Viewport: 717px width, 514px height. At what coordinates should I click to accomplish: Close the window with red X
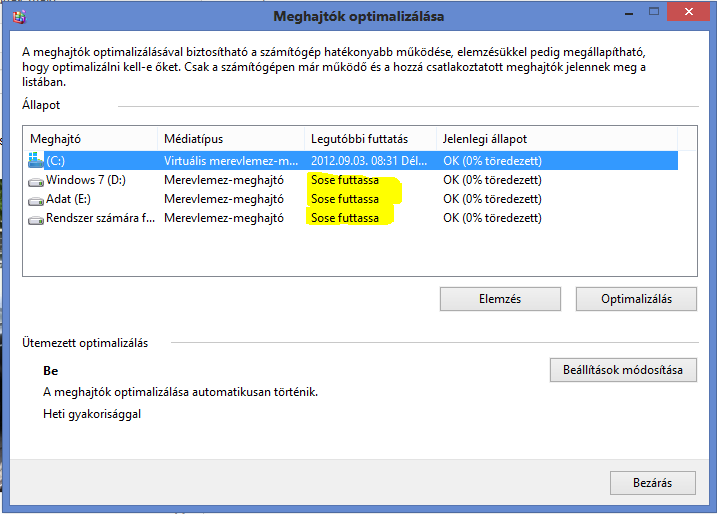click(x=689, y=12)
